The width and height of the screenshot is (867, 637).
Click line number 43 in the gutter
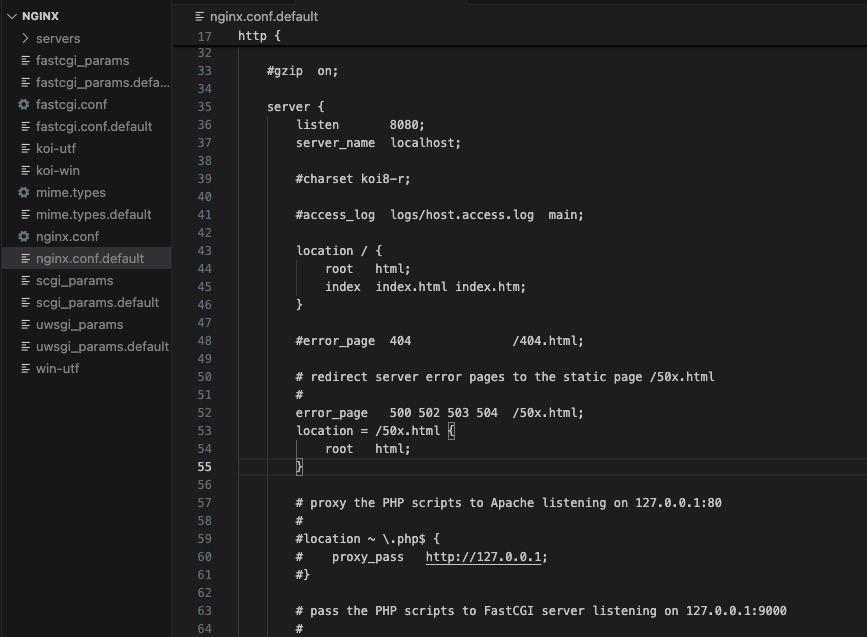point(205,251)
